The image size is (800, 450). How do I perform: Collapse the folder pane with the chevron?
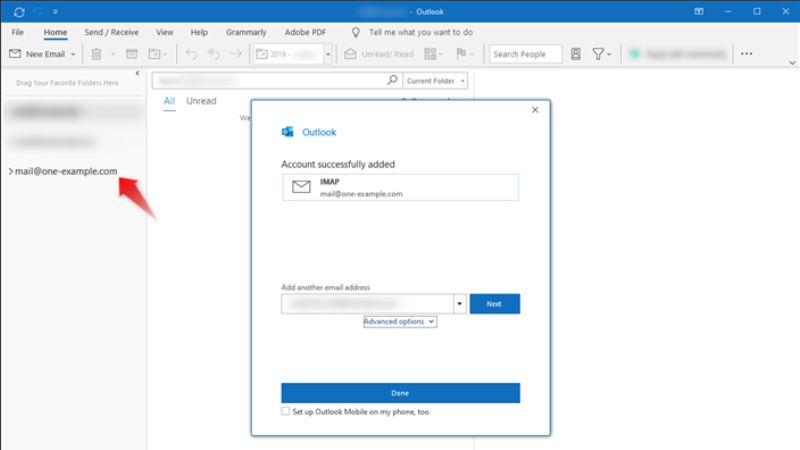137,73
